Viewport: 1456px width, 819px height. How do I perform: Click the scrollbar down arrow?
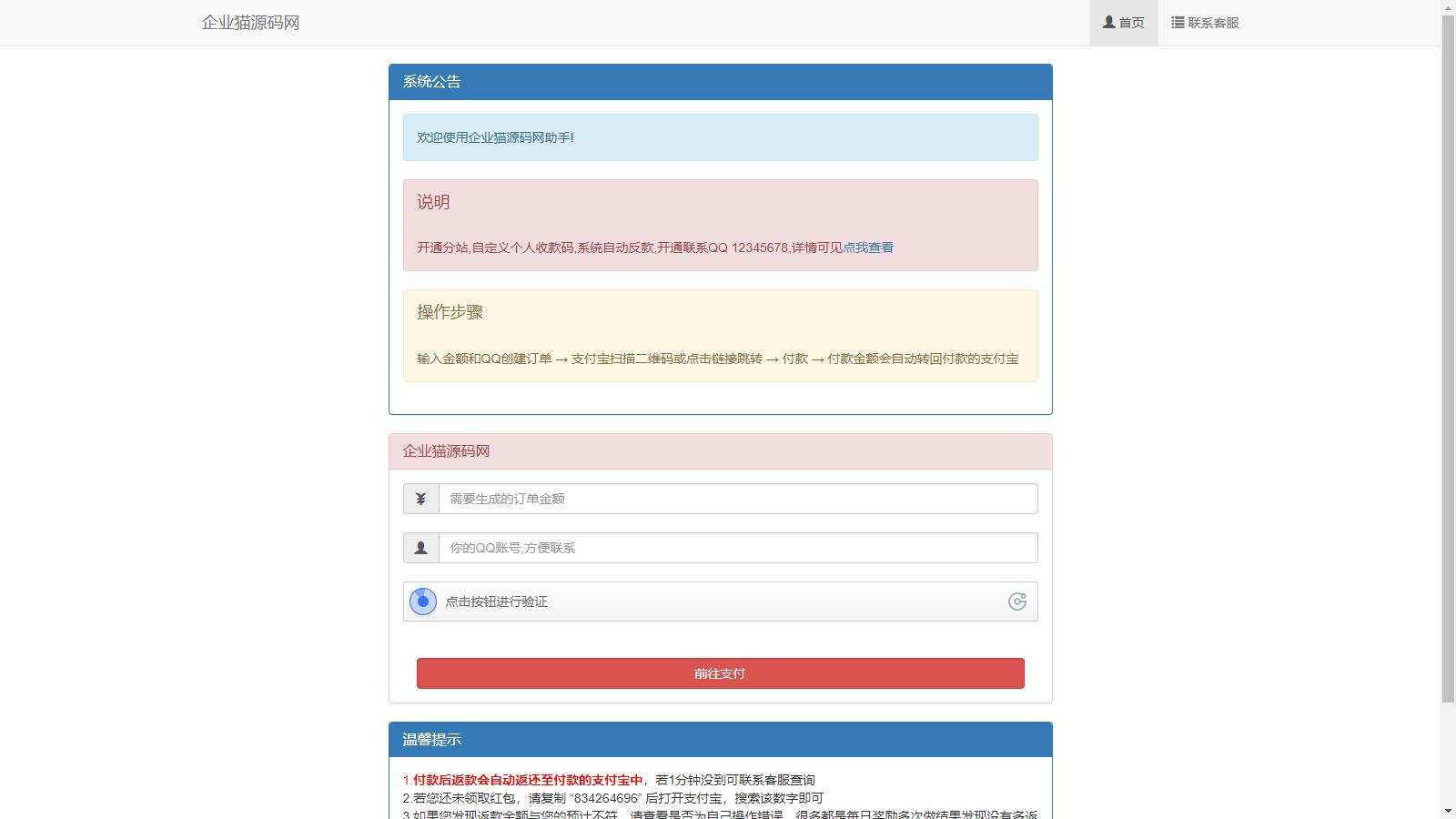coord(1448,811)
